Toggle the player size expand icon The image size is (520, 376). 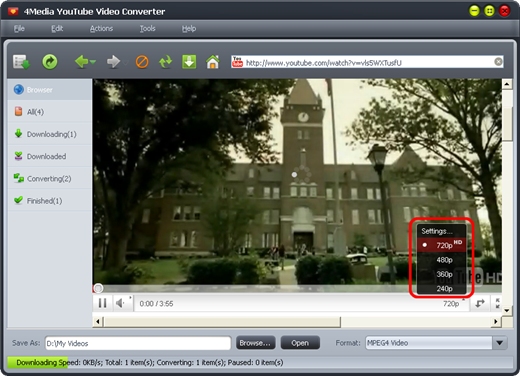tap(480, 303)
